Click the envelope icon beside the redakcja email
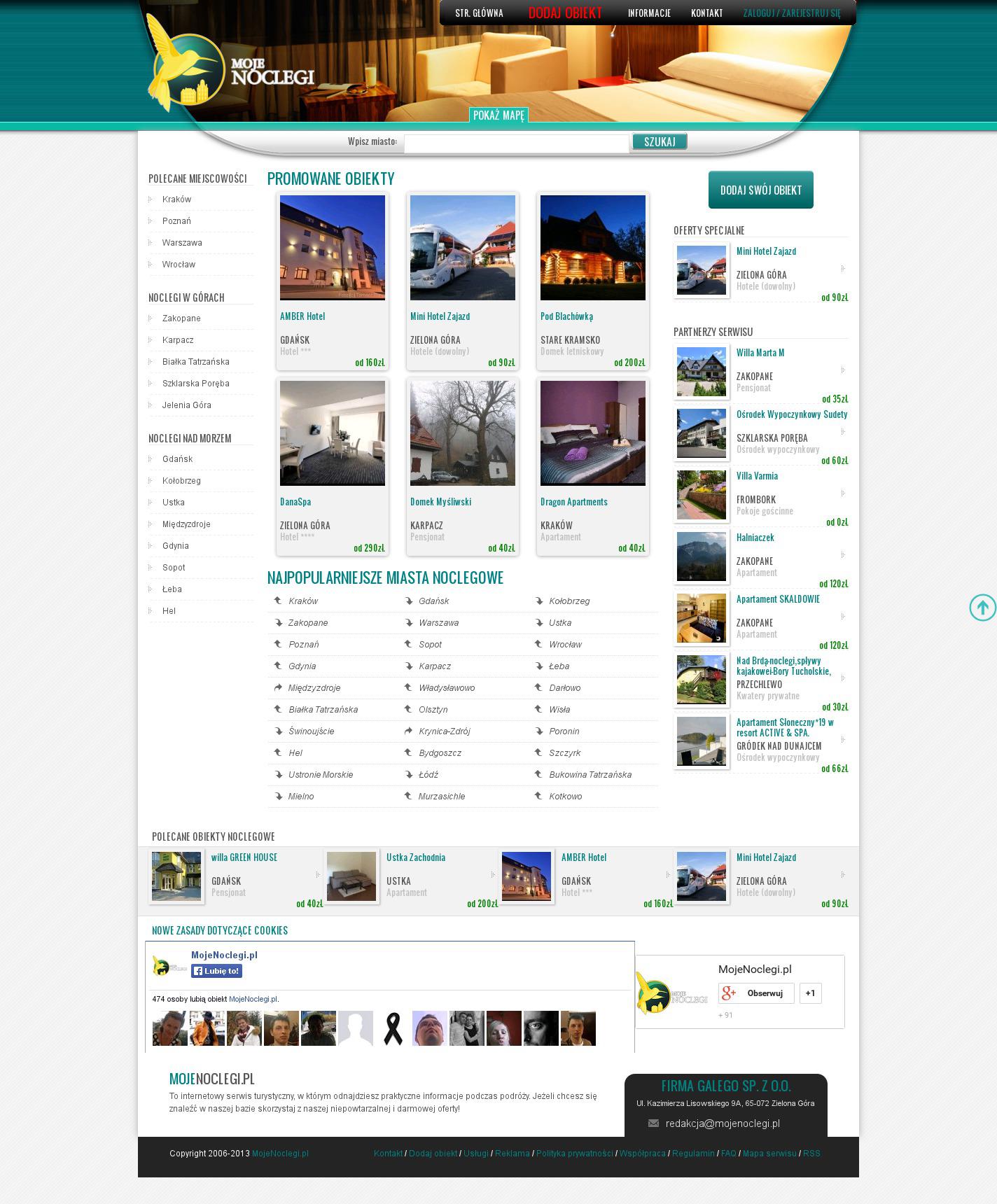The height and width of the screenshot is (1204, 997). [653, 1123]
